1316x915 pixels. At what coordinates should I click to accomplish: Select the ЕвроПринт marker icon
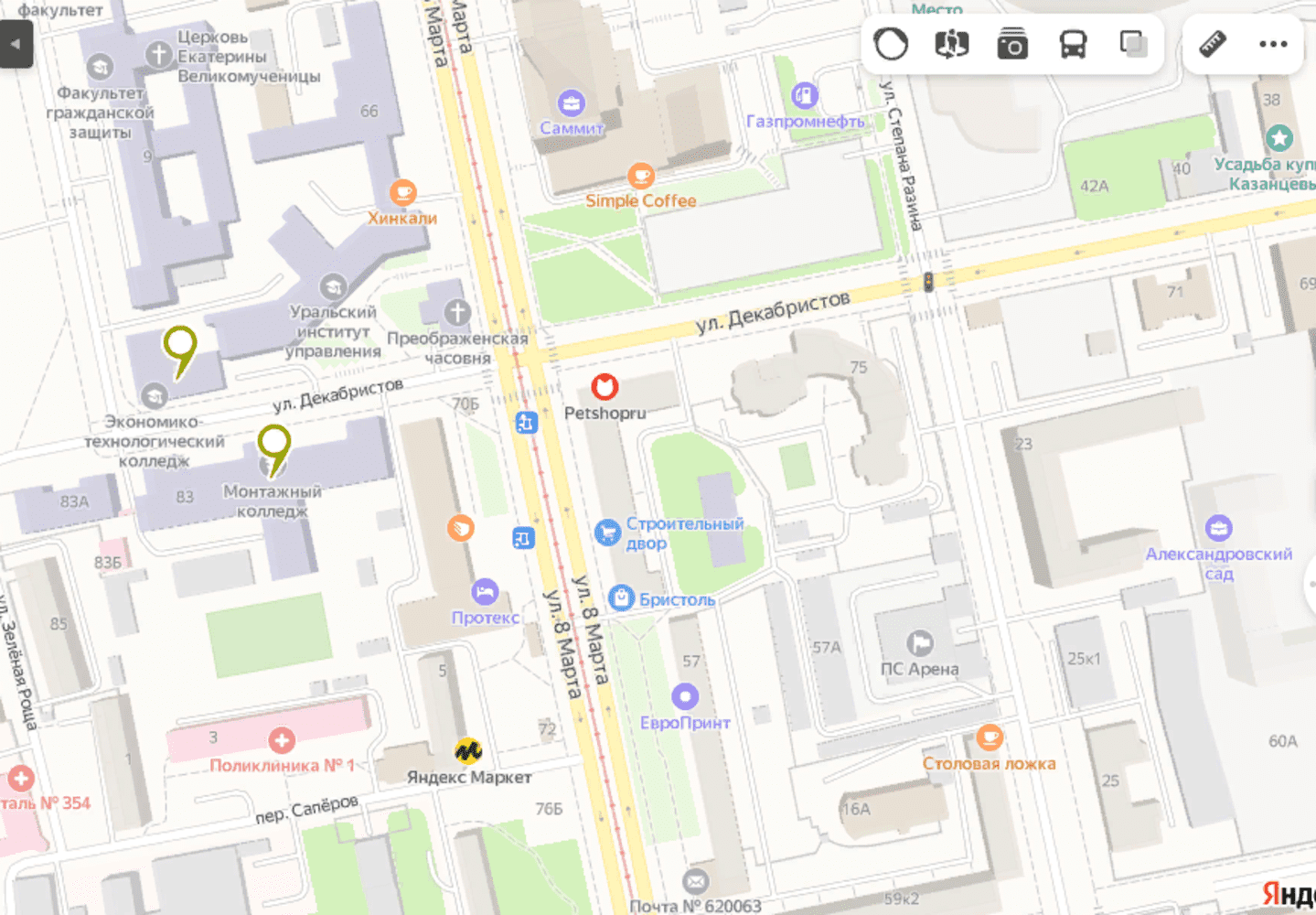[685, 697]
